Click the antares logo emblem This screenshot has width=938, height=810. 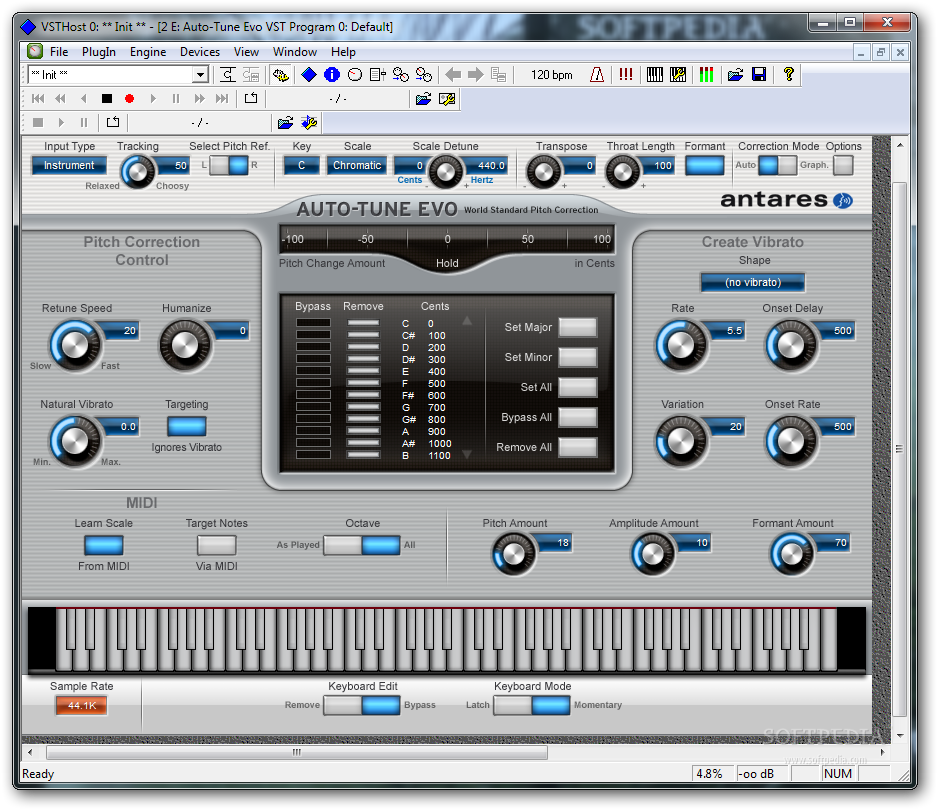pos(843,200)
